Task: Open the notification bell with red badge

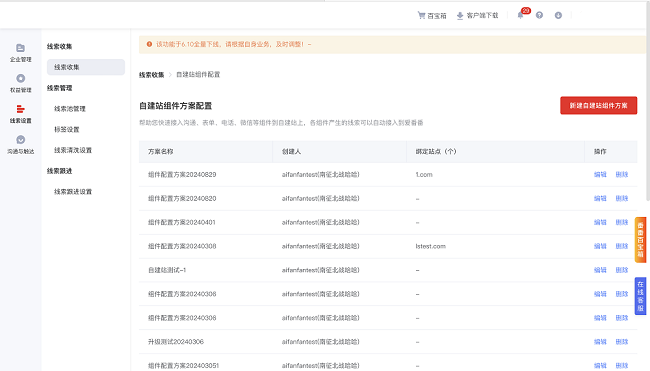Action: coord(520,15)
